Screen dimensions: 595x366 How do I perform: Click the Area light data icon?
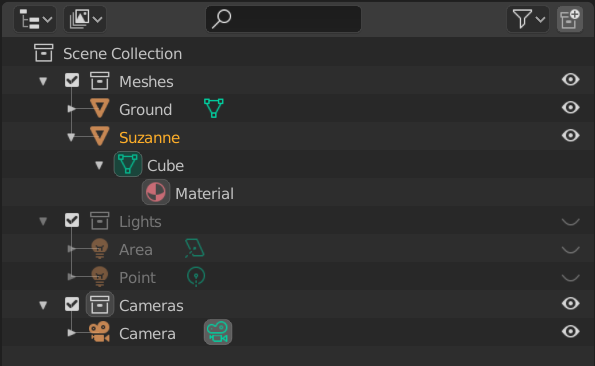coord(195,248)
